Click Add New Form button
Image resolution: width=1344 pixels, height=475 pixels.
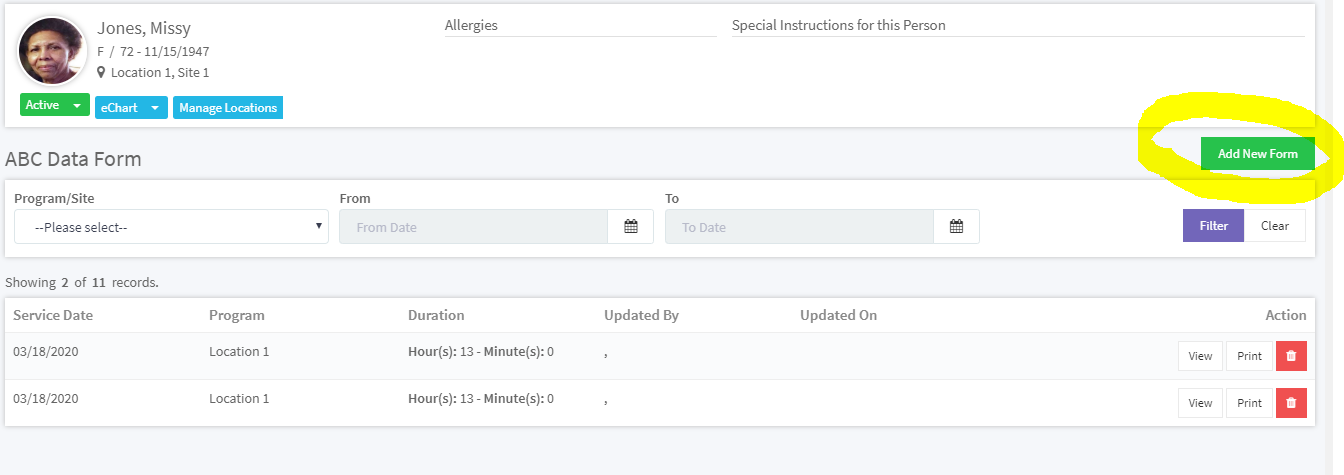(x=1257, y=154)
